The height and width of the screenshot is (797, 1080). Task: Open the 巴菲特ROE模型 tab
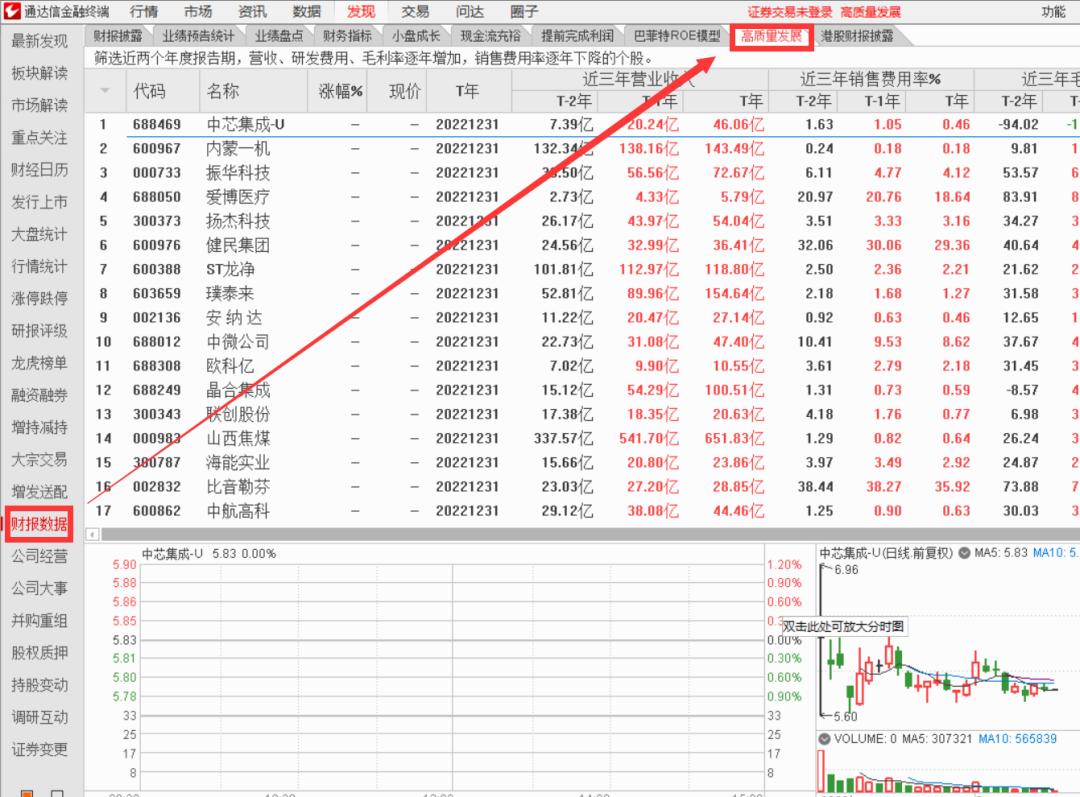(677, 36)
